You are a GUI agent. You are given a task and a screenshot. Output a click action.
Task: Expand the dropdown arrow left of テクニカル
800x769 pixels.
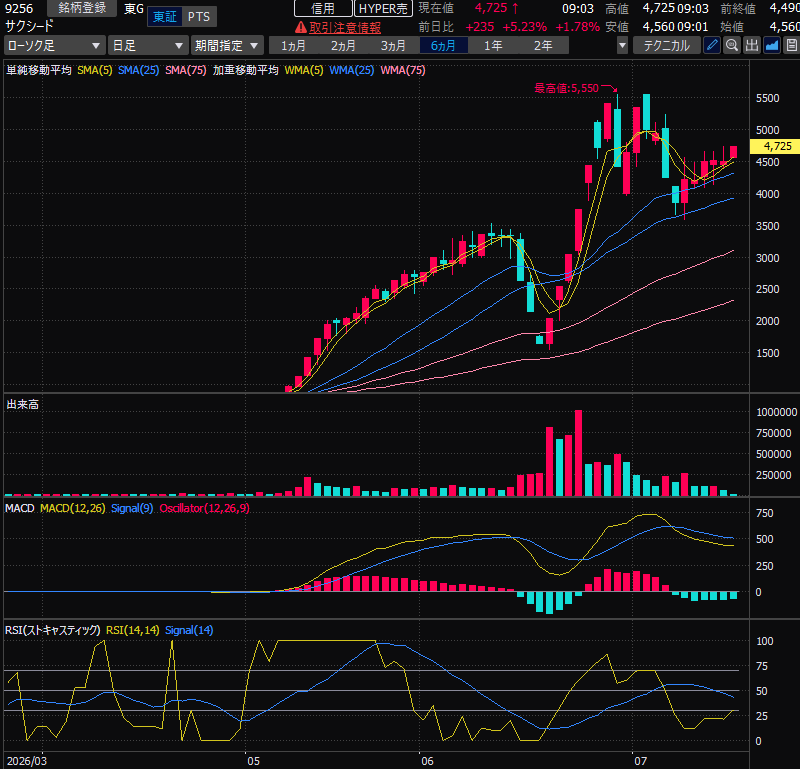click(x=622, y=45)
